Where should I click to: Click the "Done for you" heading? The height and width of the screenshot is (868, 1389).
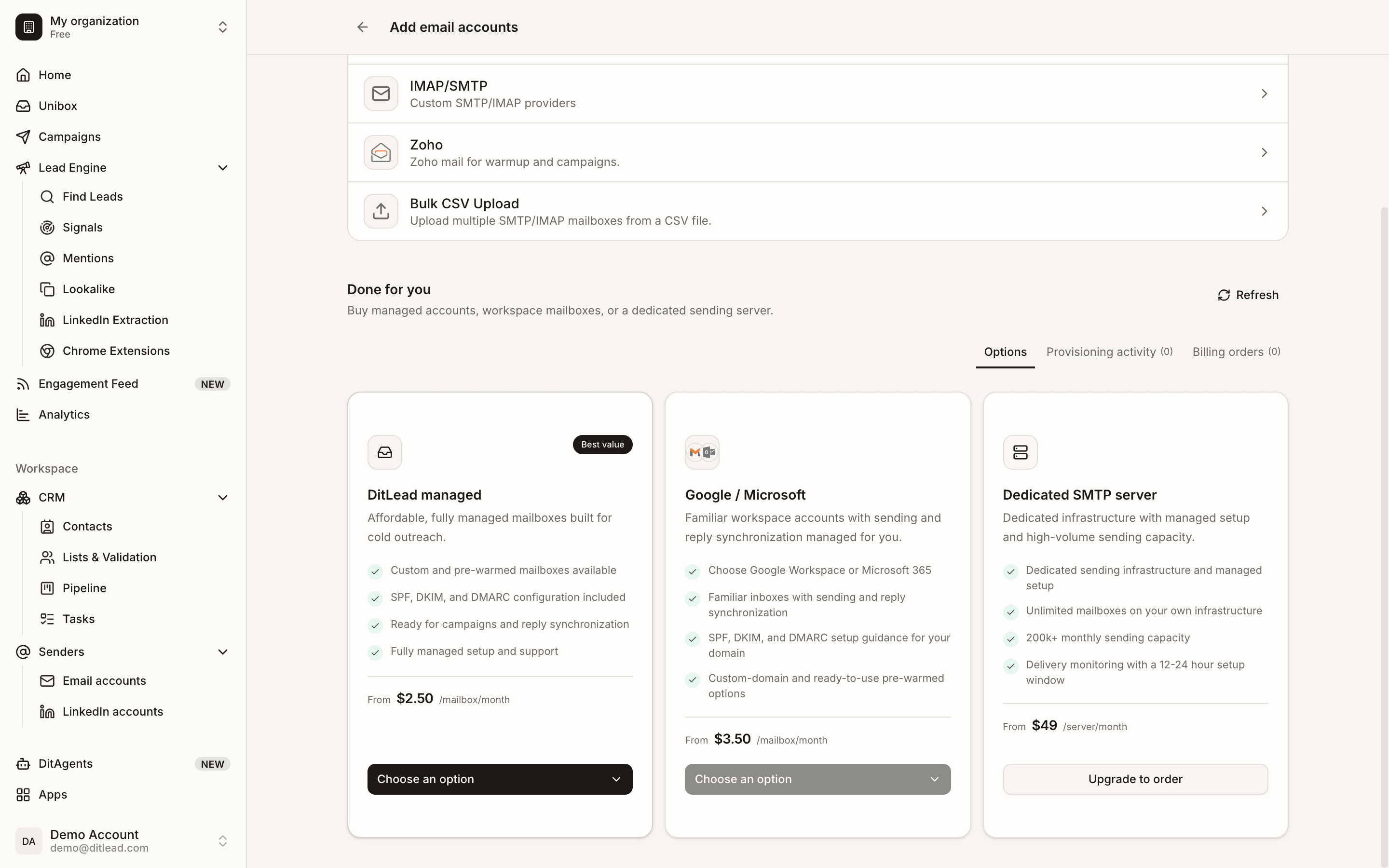[x=389, y=290]
